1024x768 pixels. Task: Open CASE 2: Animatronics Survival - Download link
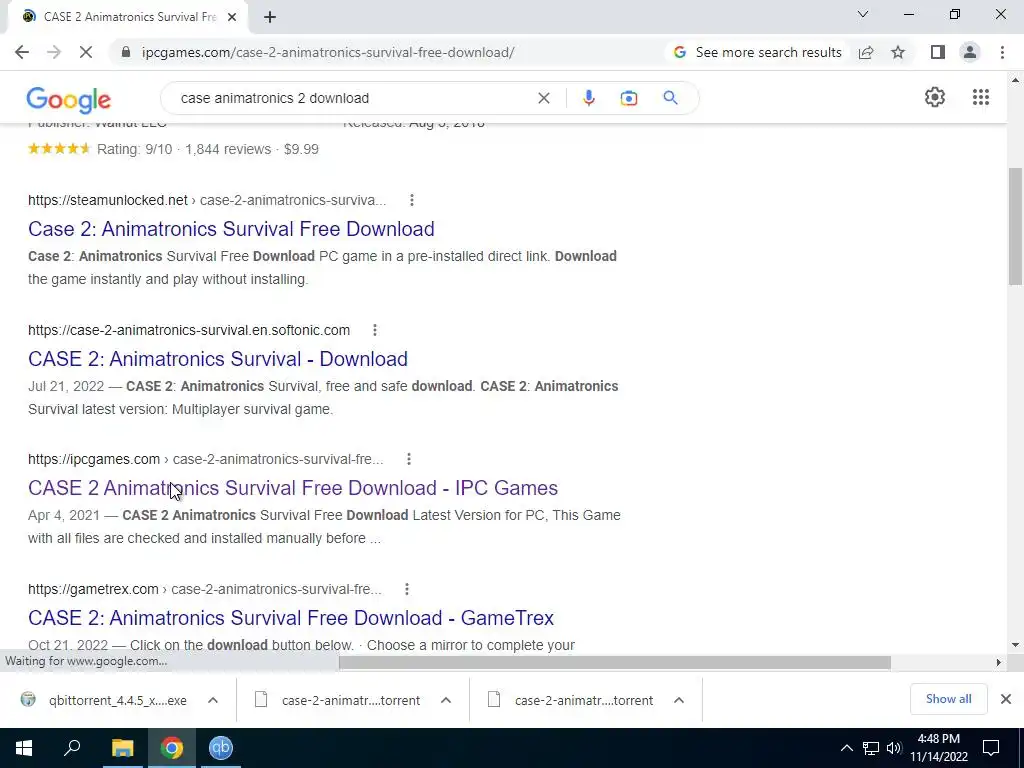(217, 359)
